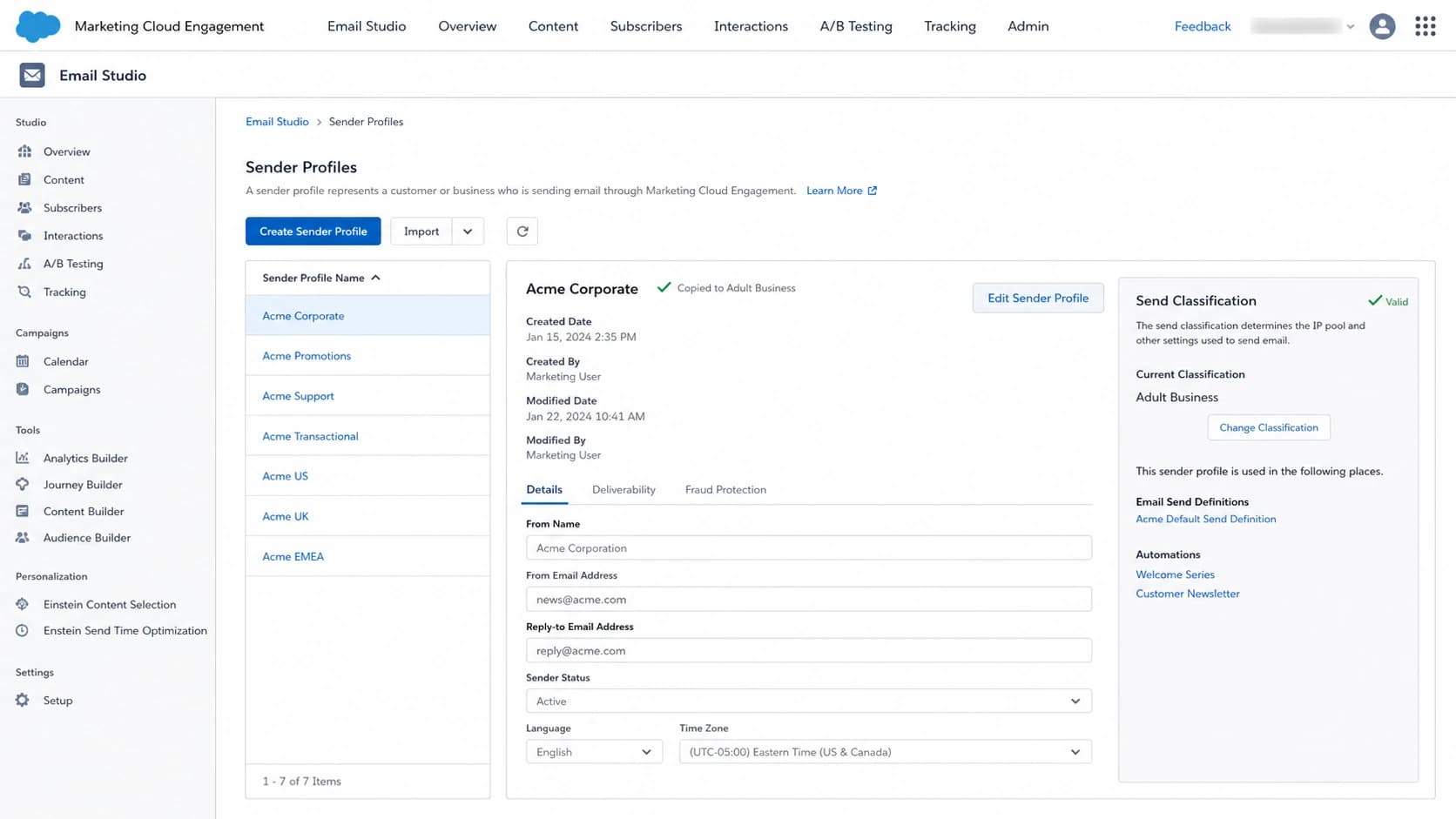This screenshot has width=1456, height=819.
Task: Open Email Studio in top navigation
Action: click(367, 26)
